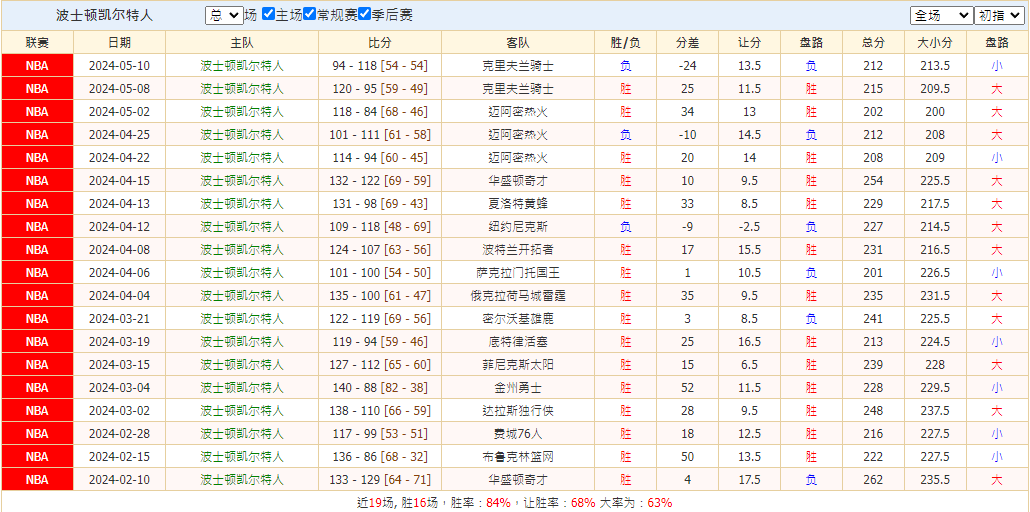1030x512 pixels.
Task: Select the 大 result in 2024-03-02 row
Action: coord(996,411)
